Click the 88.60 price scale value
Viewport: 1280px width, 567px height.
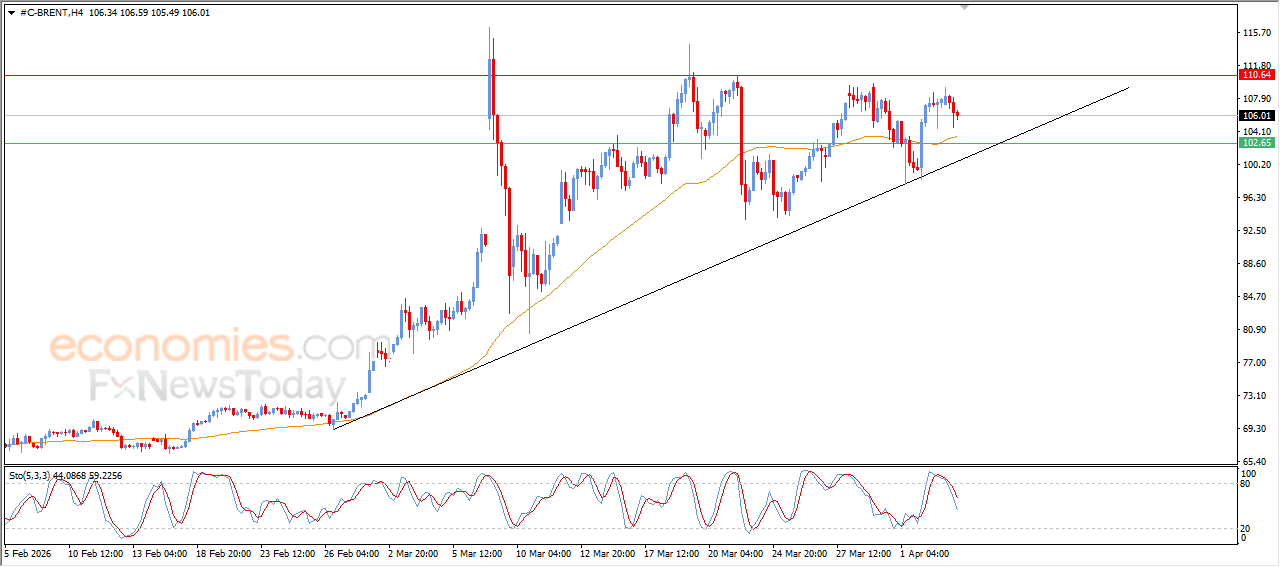coord(1254,264)
